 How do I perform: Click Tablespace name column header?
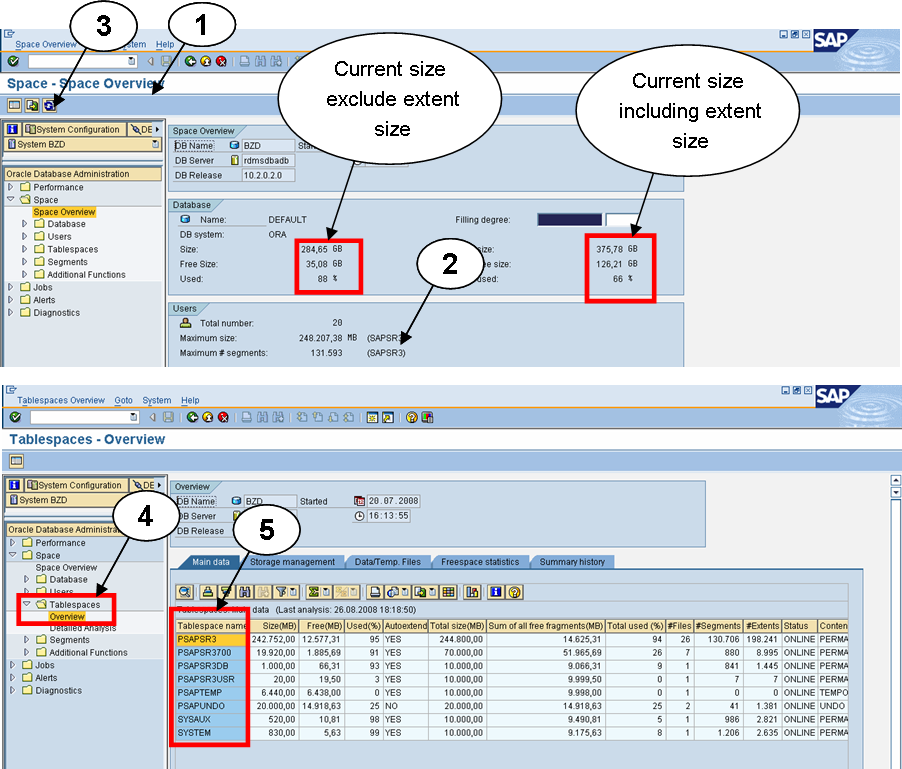[x=211, y=626]
